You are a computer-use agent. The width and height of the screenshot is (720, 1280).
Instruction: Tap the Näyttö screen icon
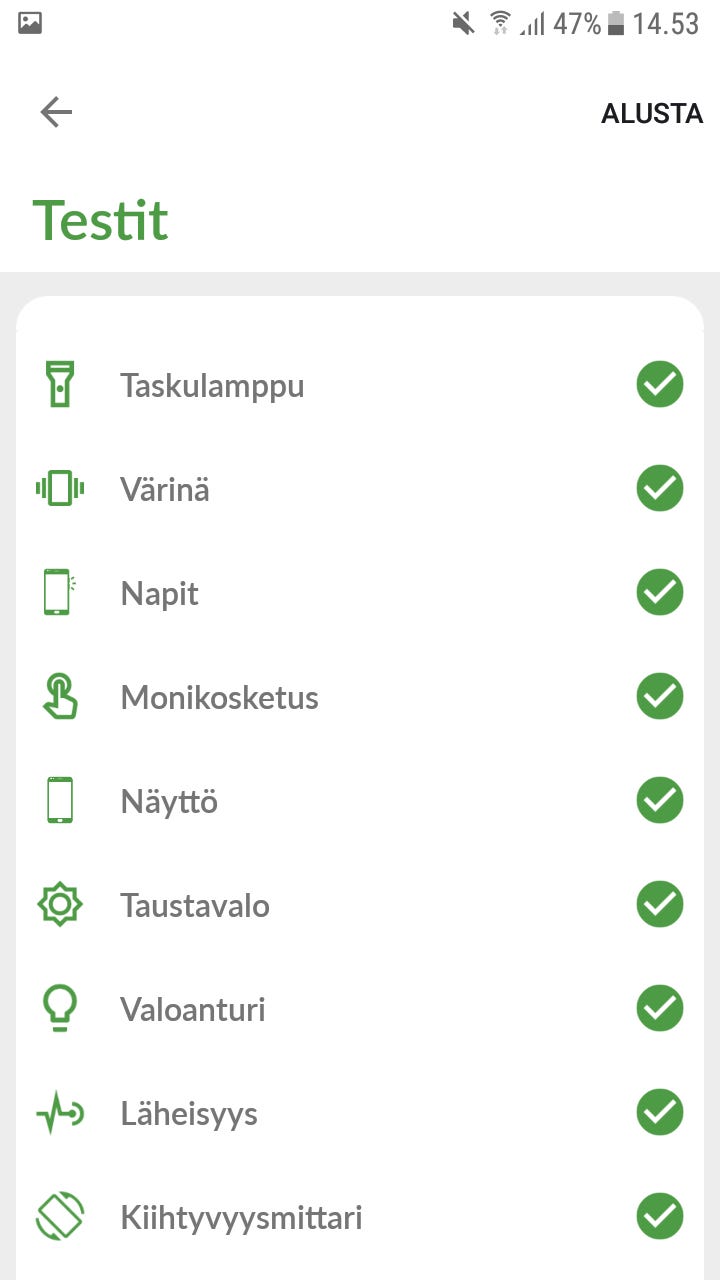[x=60, y=801]
